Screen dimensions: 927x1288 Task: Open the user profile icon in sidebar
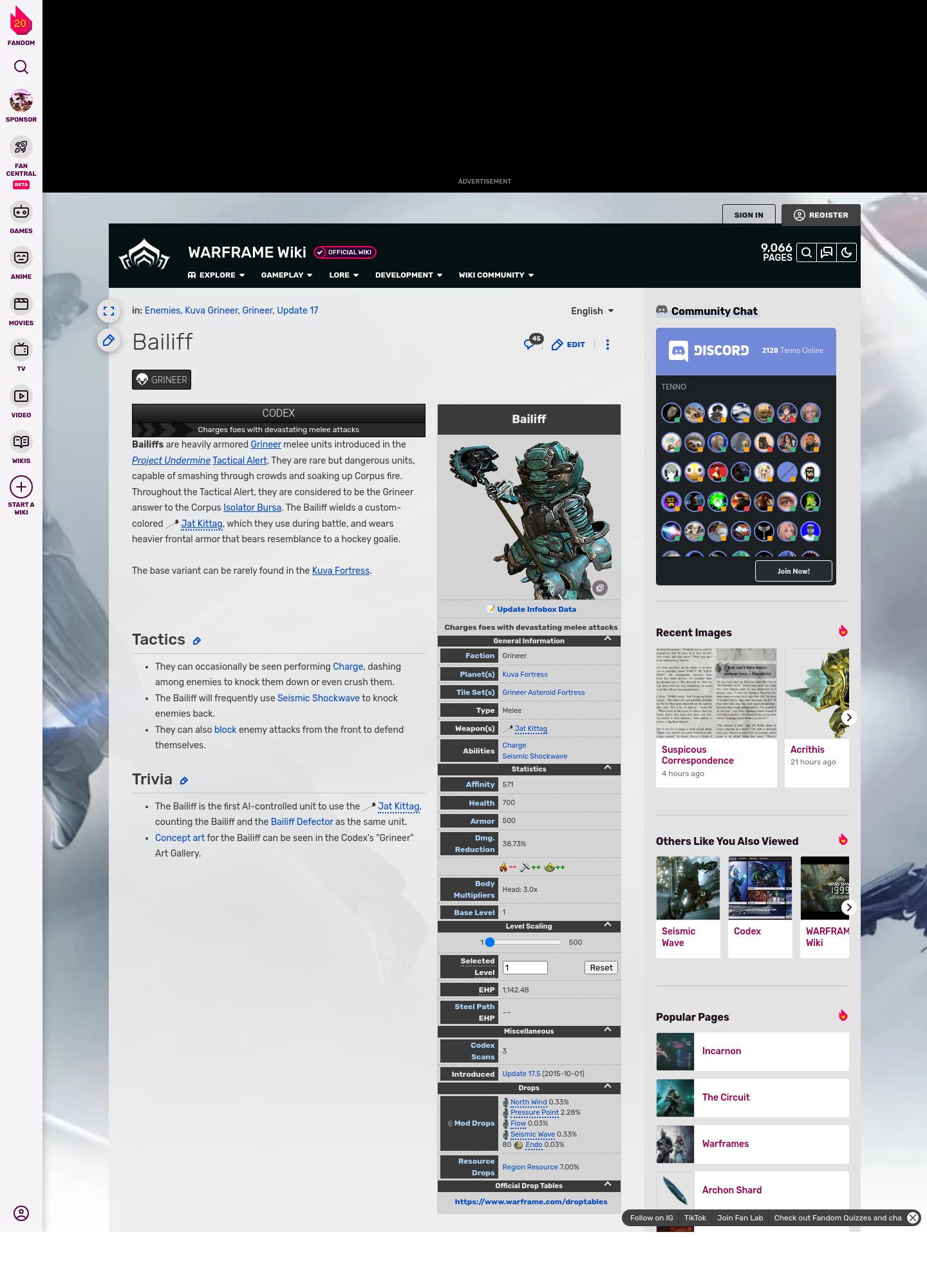(21, 1213)
